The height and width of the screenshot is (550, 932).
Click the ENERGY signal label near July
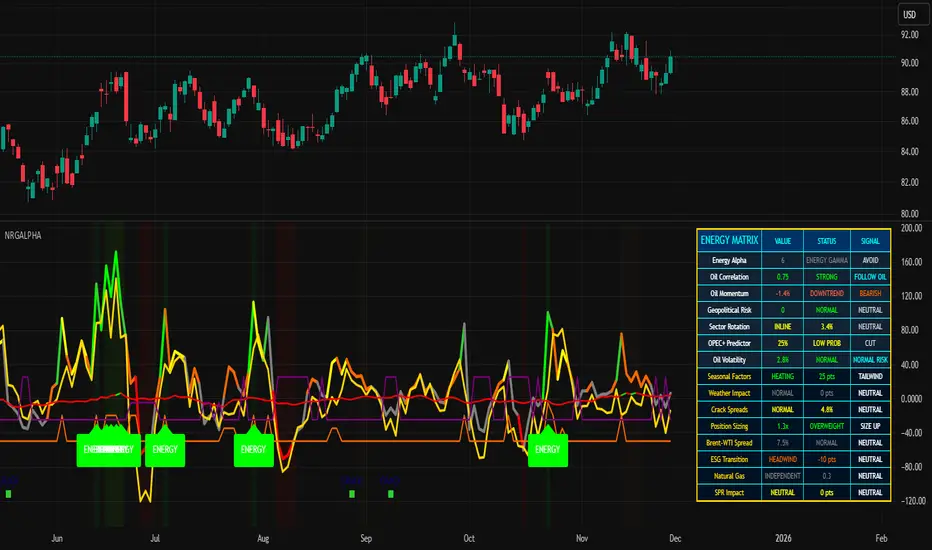165,450
